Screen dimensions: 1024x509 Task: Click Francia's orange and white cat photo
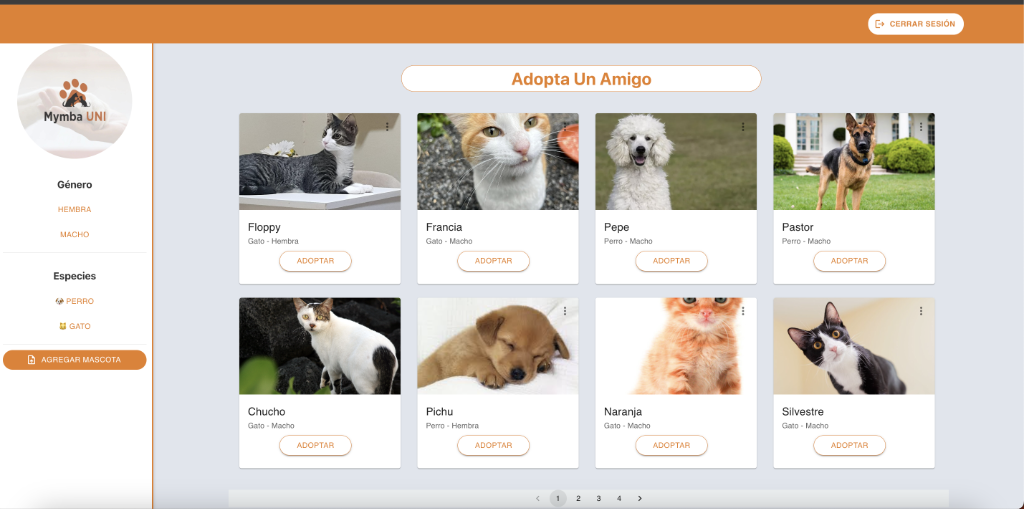498,161
